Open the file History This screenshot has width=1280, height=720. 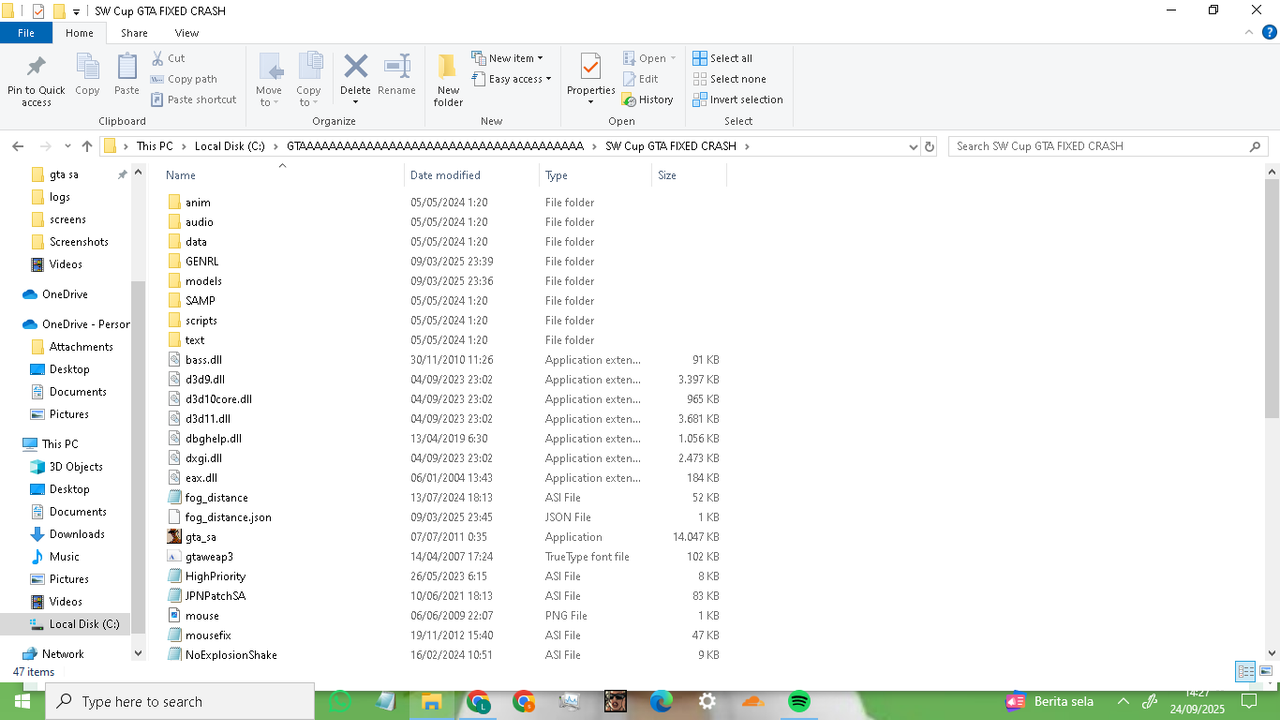tap(647, 100)
